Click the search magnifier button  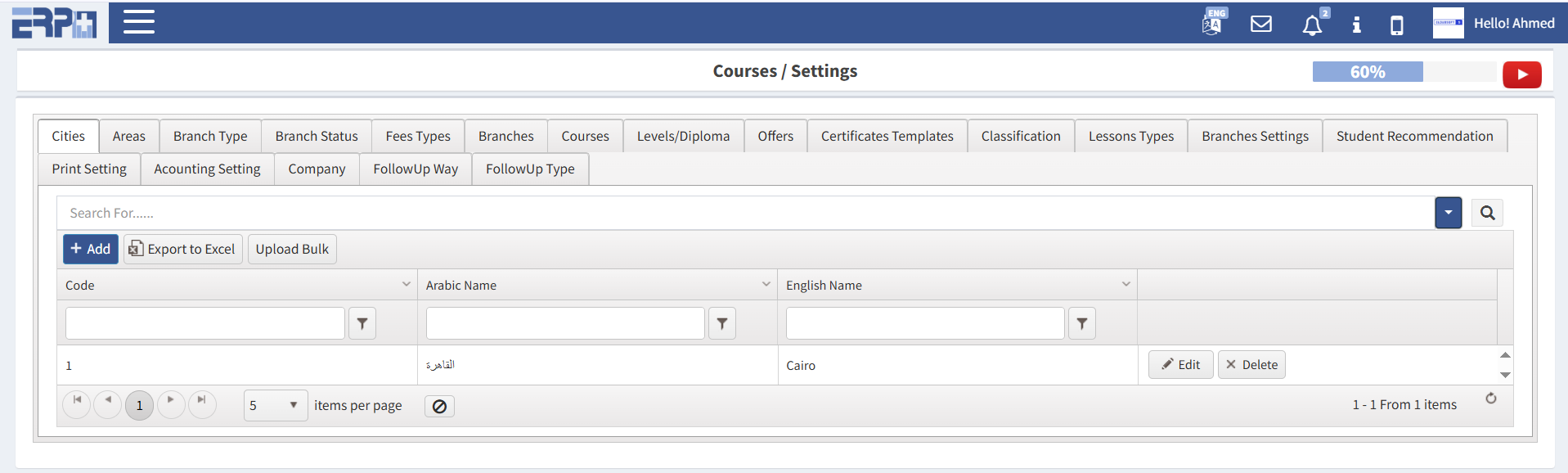1487,213
